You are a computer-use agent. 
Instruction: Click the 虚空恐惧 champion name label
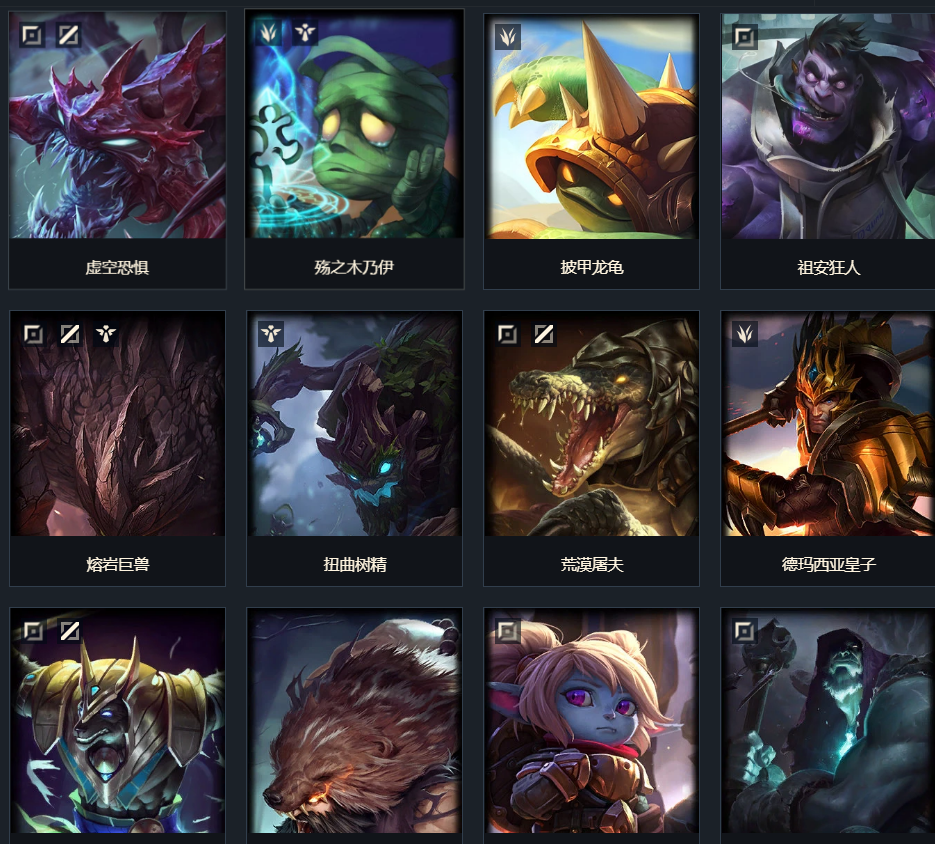click(117, 267)
